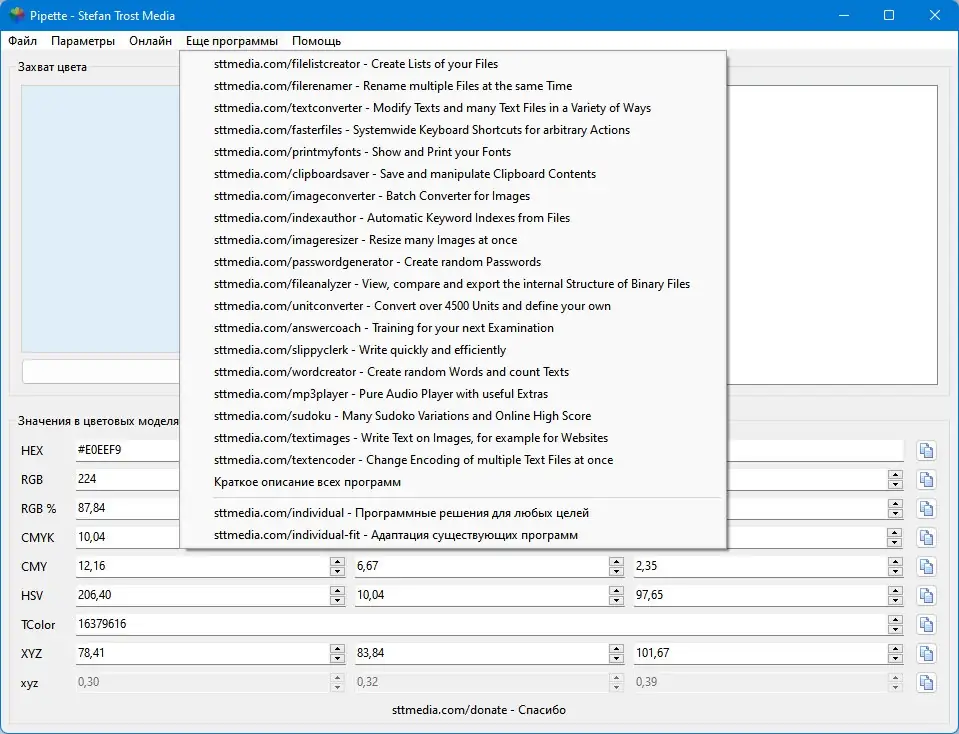
Task: Select imageresizer menu entry
Action: pos(453,240)
